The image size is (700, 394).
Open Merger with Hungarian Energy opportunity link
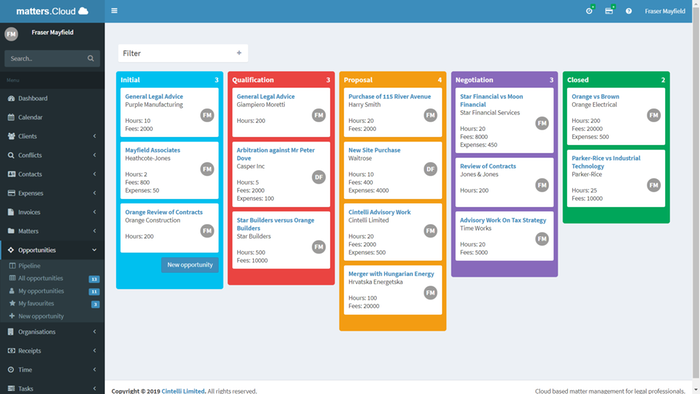[391, 274]
